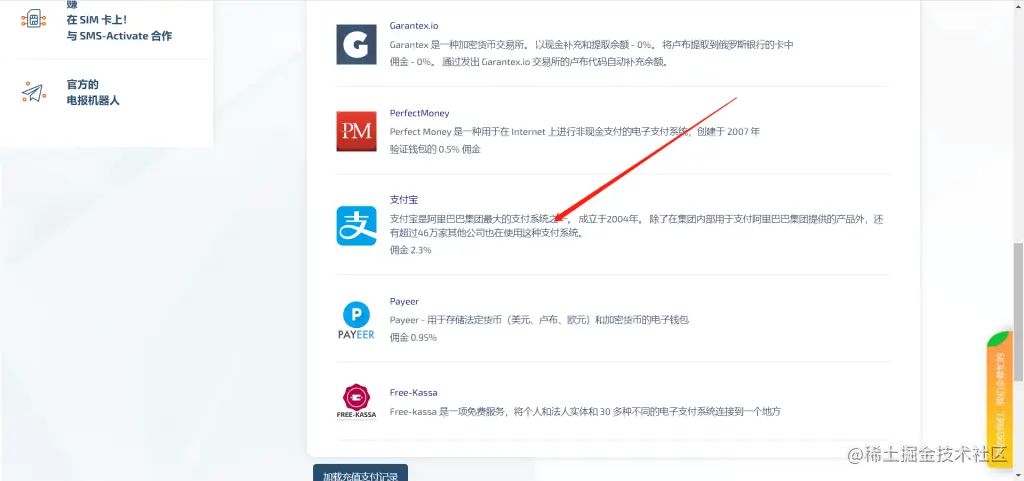
Task: Open the Payeer payment option
Action: pyautogui.click(x=404, y=302)
